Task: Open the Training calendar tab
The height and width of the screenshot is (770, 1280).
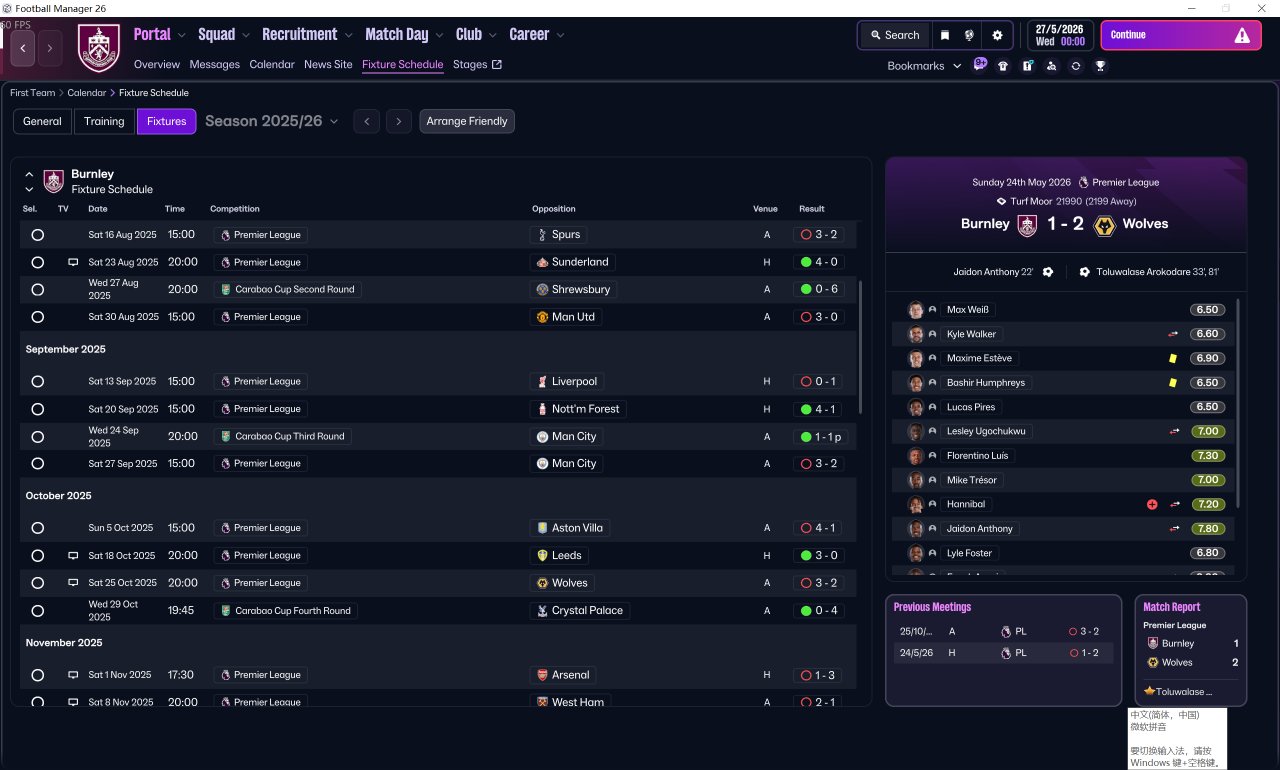Action: click(104, 121)
